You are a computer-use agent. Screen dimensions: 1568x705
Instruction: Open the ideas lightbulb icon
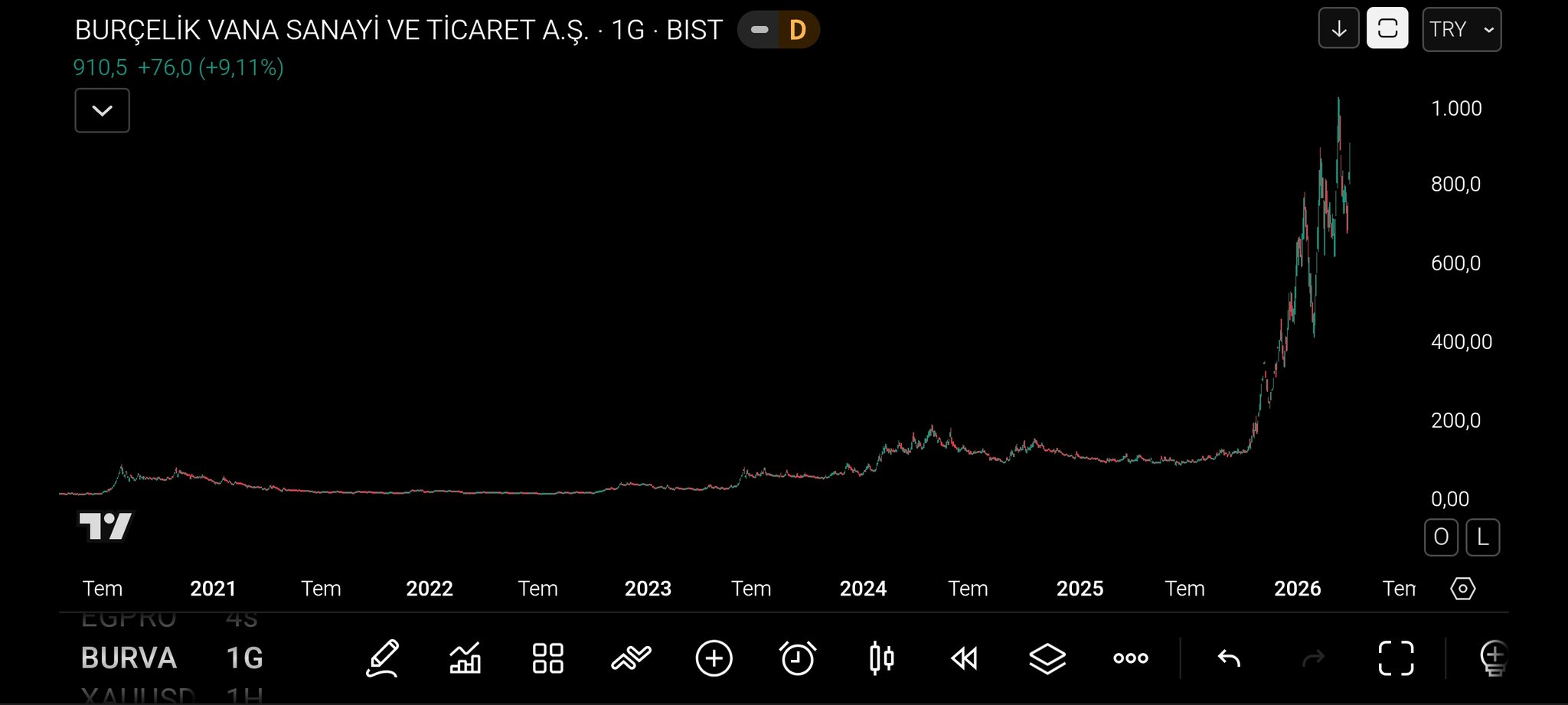[1494, 658]
